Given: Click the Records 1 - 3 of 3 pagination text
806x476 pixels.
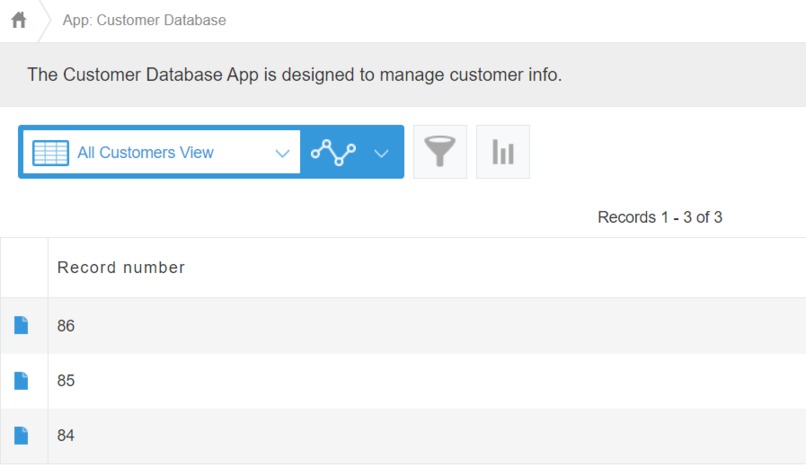Looking at the screenshot, I should click(x=659, y=217).
